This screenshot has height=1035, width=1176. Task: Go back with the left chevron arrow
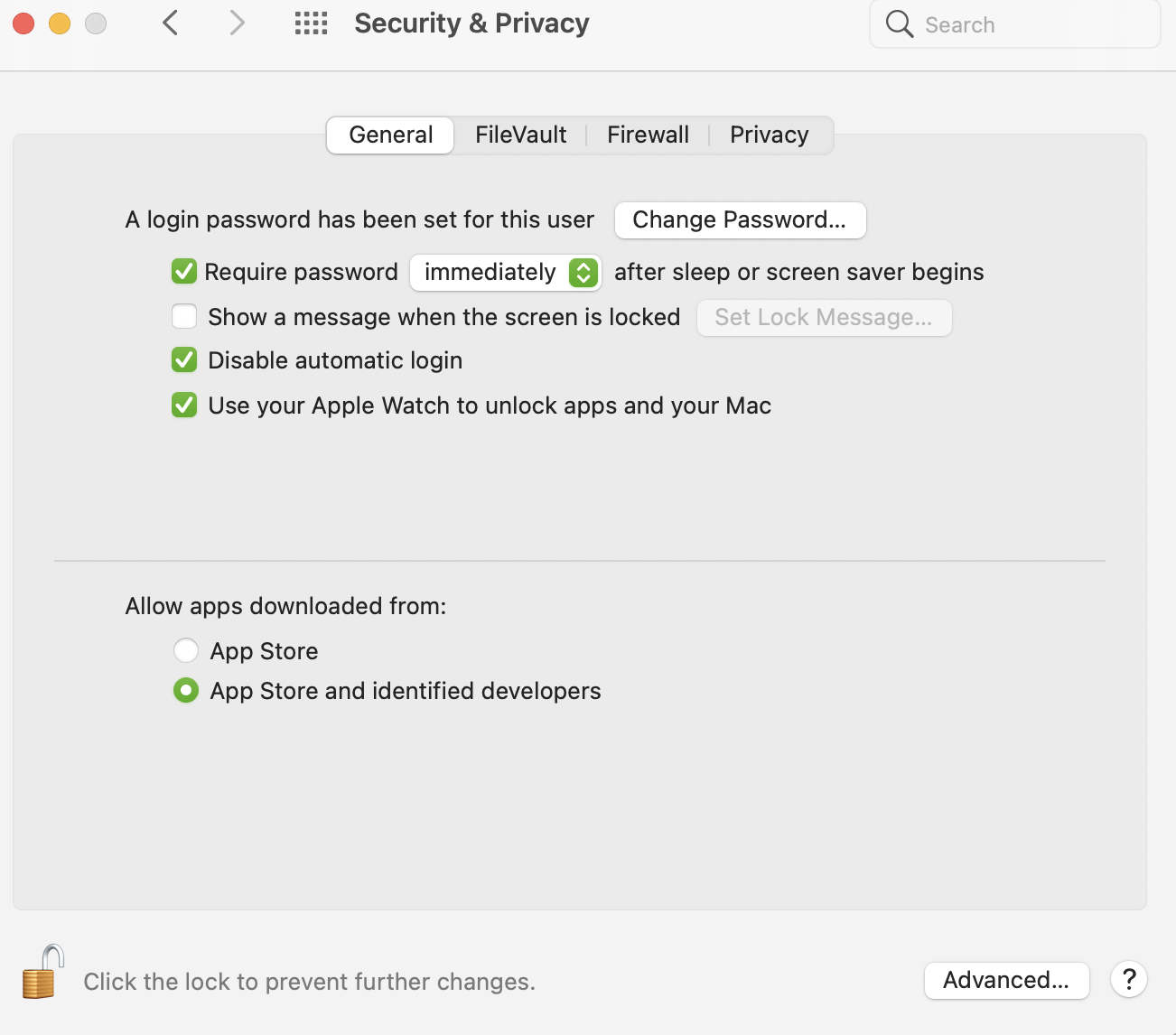(x=170, y=23)
